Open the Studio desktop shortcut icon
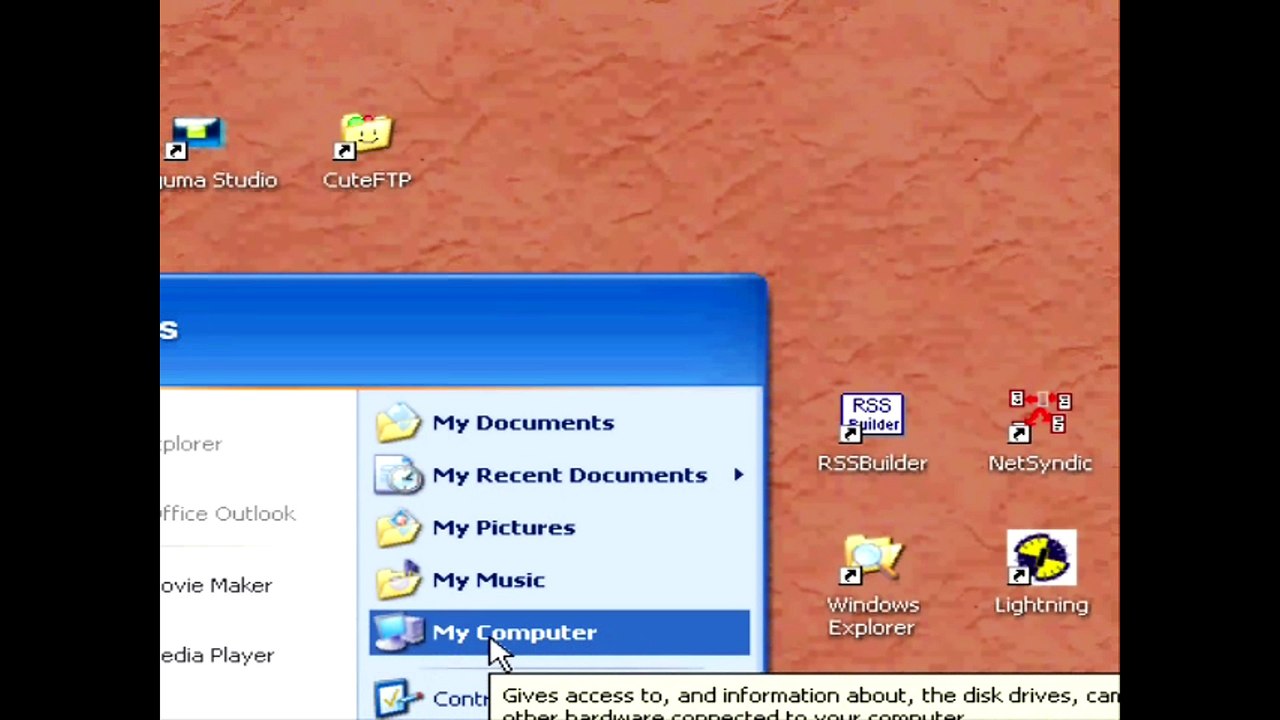This screenshot has height=720, width=1280. tap(196, 138)
